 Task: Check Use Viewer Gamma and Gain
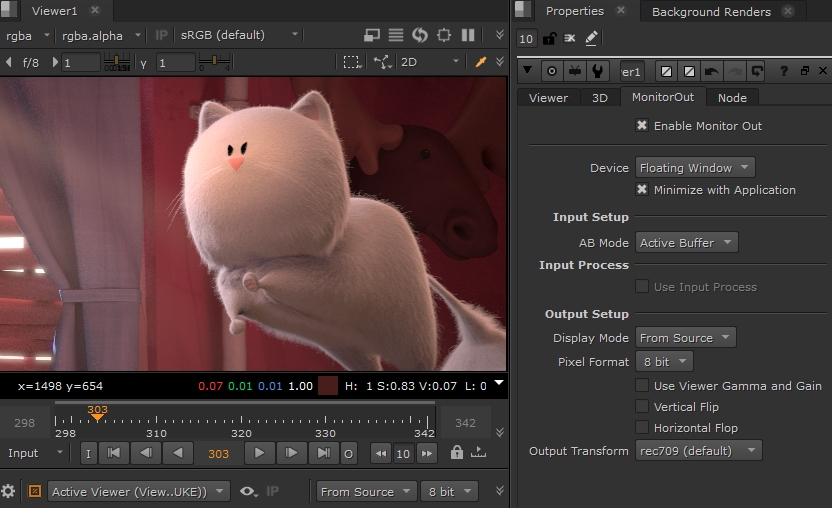[x=642, y=385]
